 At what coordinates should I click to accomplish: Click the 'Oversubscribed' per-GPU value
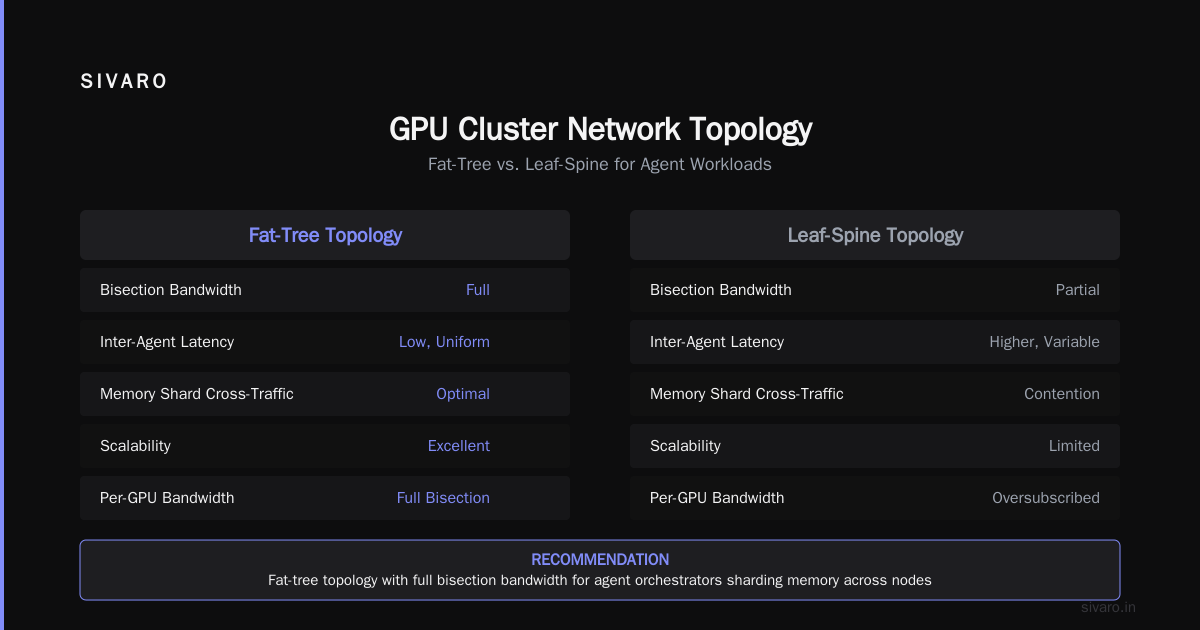(1046, 498)
